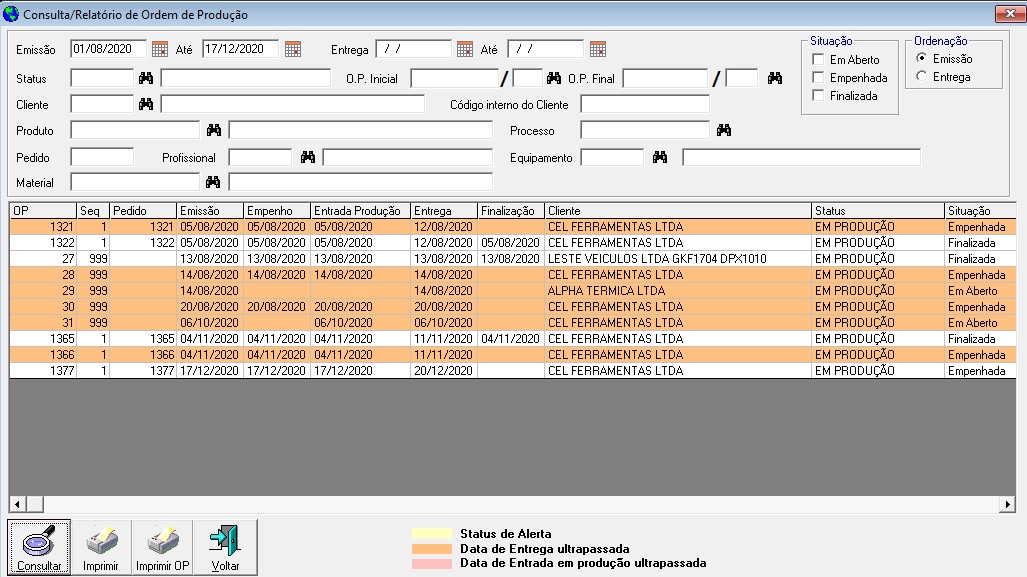Open calendar picker for Emissão start date
Screen dimensions: 1027x577
tap(160, 49)
